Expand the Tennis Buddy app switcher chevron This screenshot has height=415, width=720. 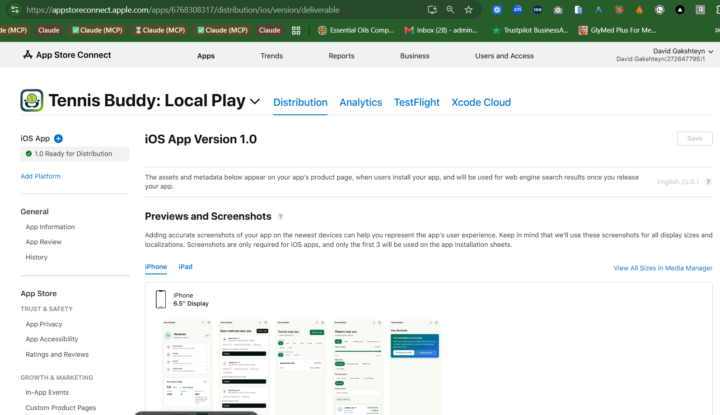tap(255, 101)
